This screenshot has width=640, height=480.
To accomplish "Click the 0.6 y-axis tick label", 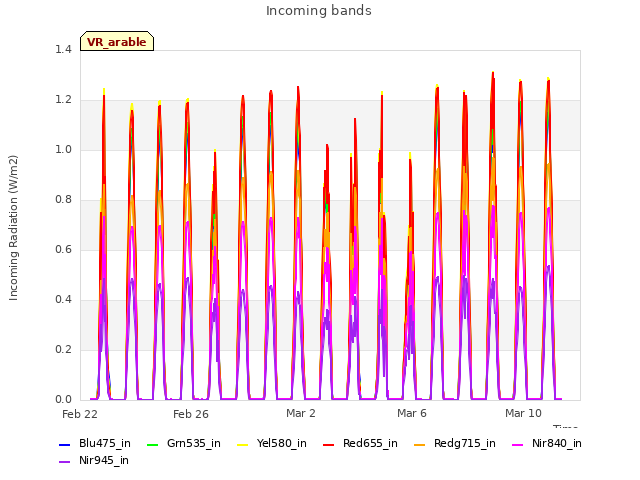I will pos(63,249).
